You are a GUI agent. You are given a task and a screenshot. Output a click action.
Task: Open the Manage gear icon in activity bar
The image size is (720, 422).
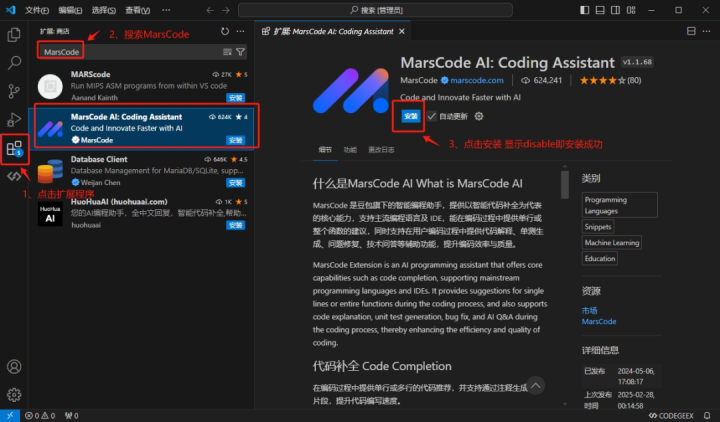tap(14, 394)
